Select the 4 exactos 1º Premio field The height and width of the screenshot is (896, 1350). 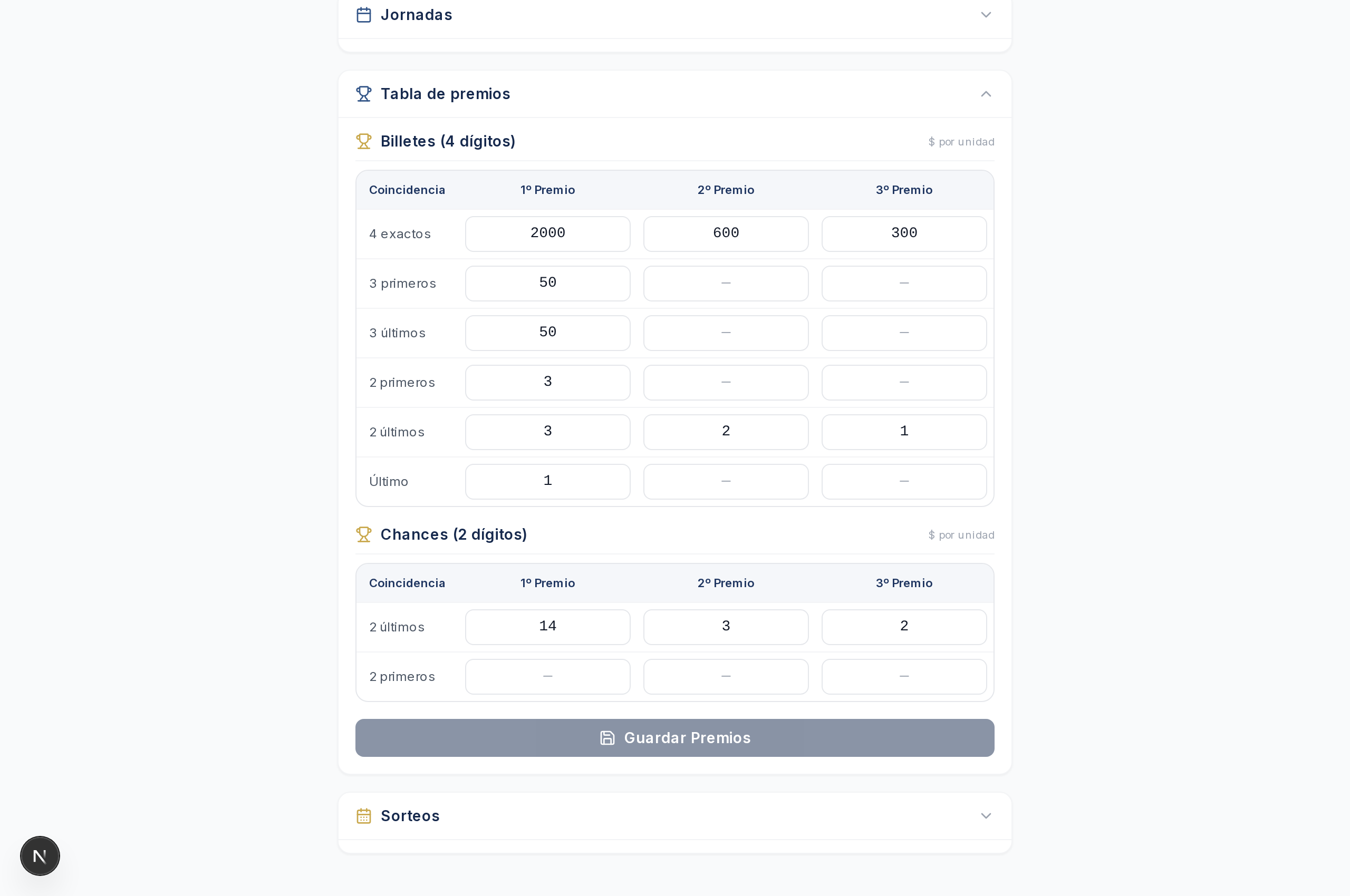tap(548, 233)
